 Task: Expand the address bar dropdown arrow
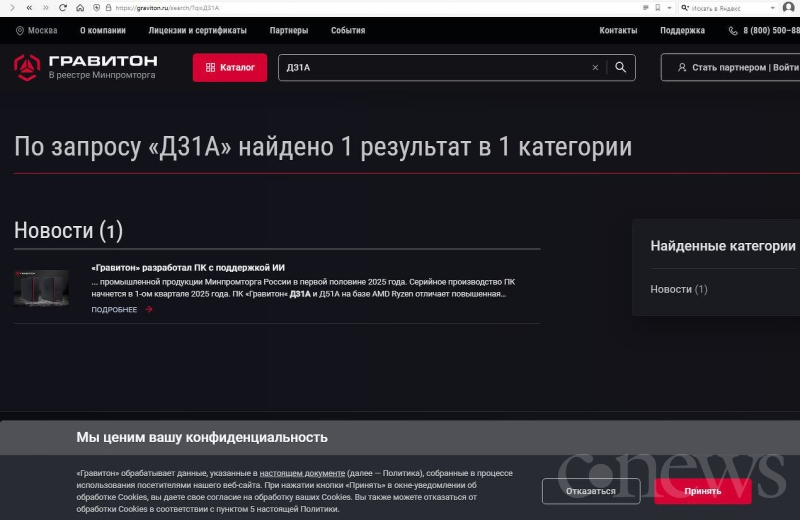pos(669,8)
